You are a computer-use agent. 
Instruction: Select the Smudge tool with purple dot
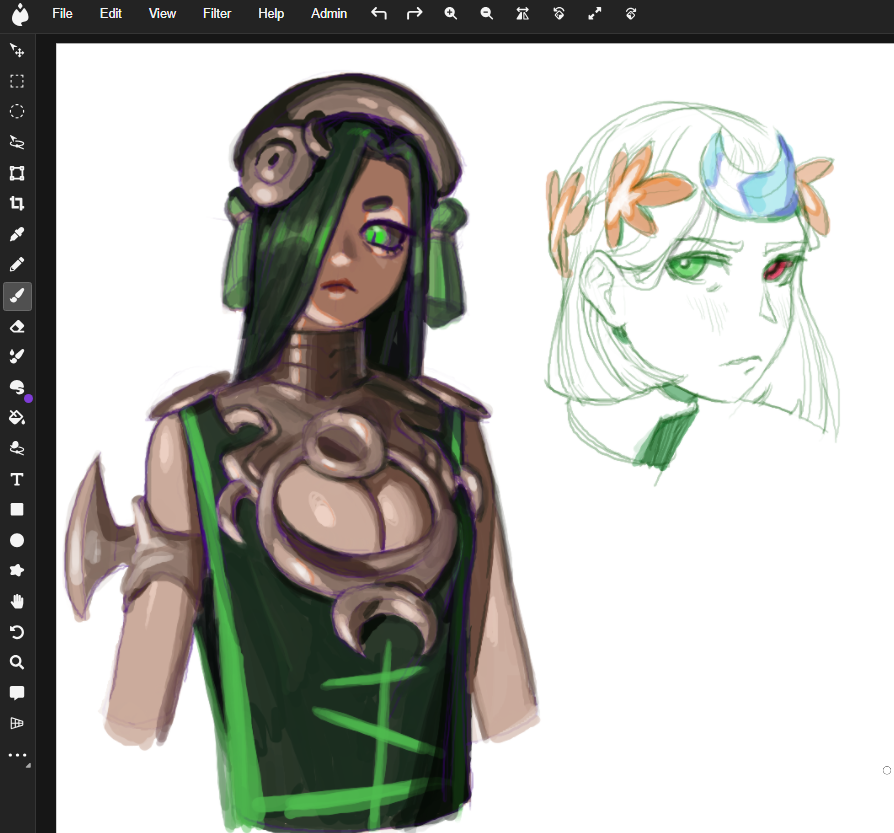[x=17, y=388]
